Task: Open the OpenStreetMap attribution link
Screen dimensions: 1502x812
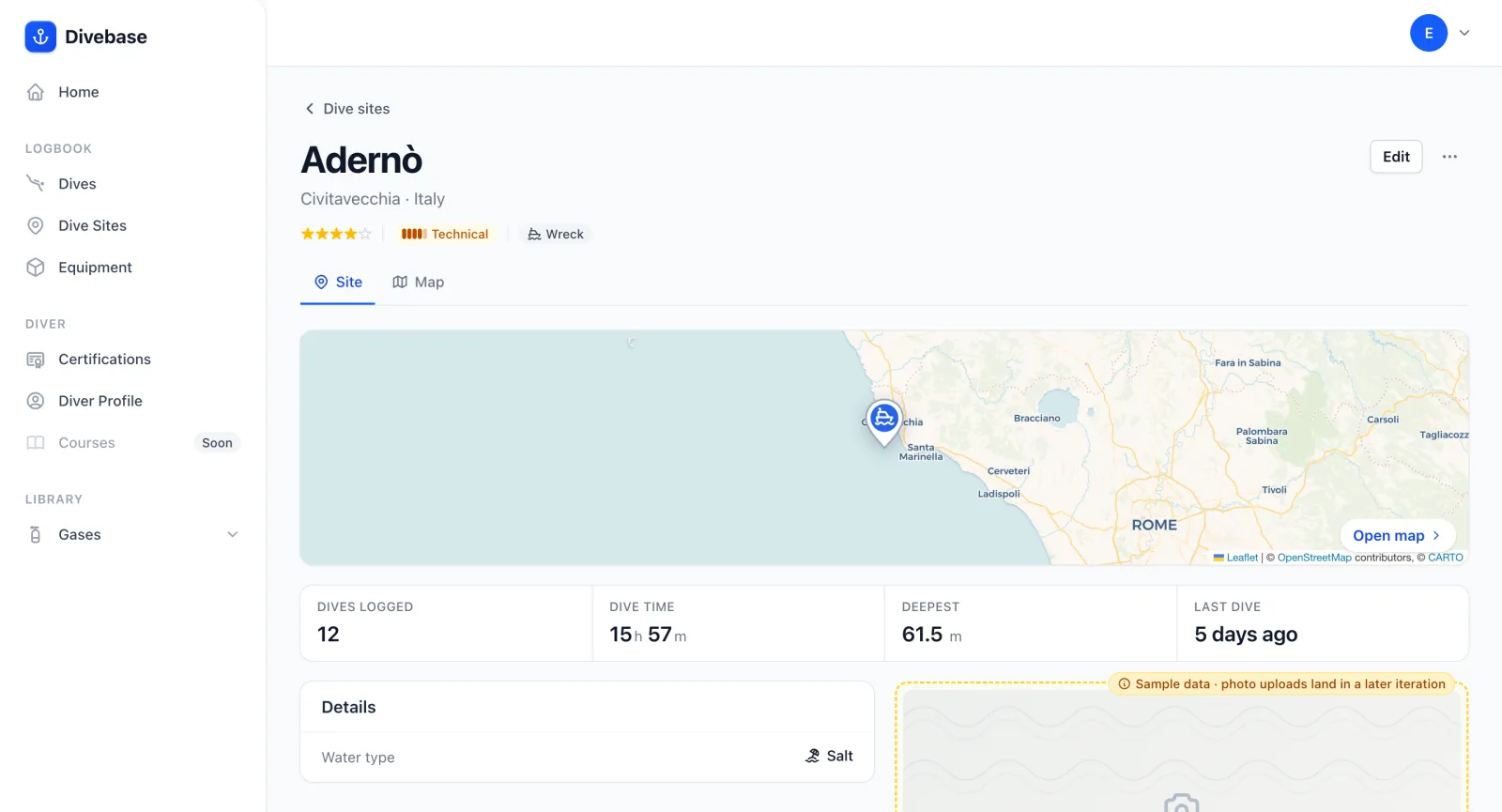Action: [x=1313, y=558]
